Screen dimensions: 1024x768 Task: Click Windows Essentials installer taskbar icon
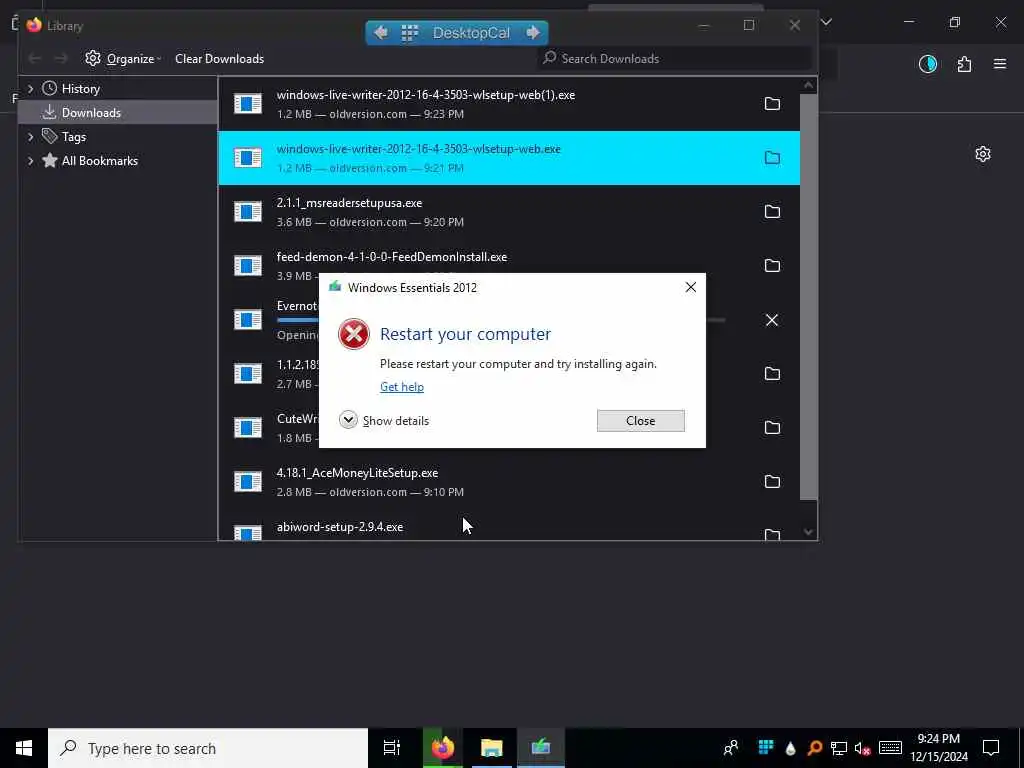click(541, 748)
